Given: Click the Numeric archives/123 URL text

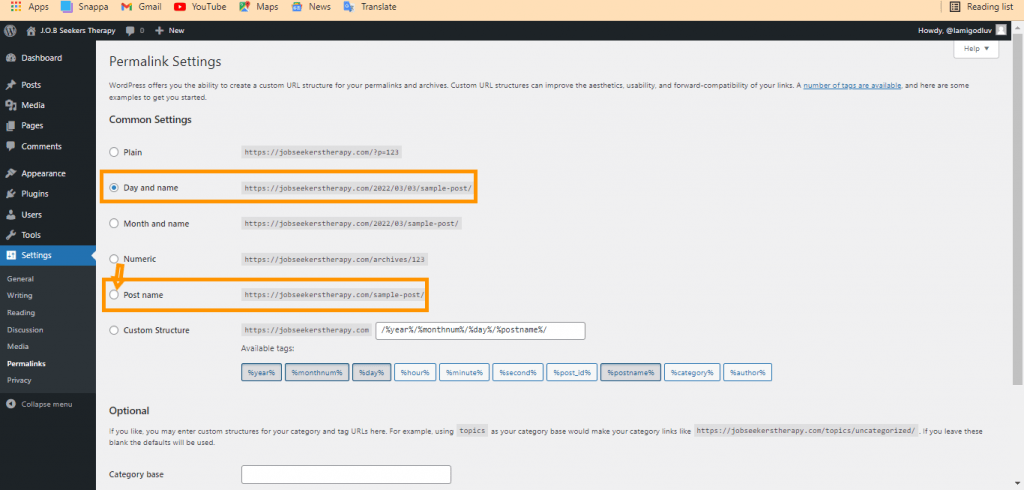Looking at the screenshot, I should coord(334,259).
